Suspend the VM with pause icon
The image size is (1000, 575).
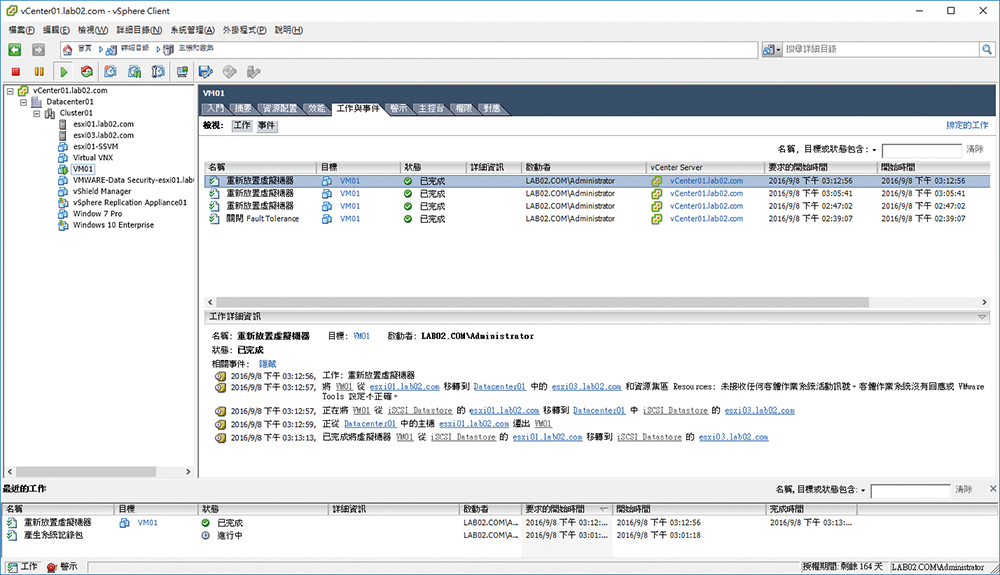pos(39,72)
